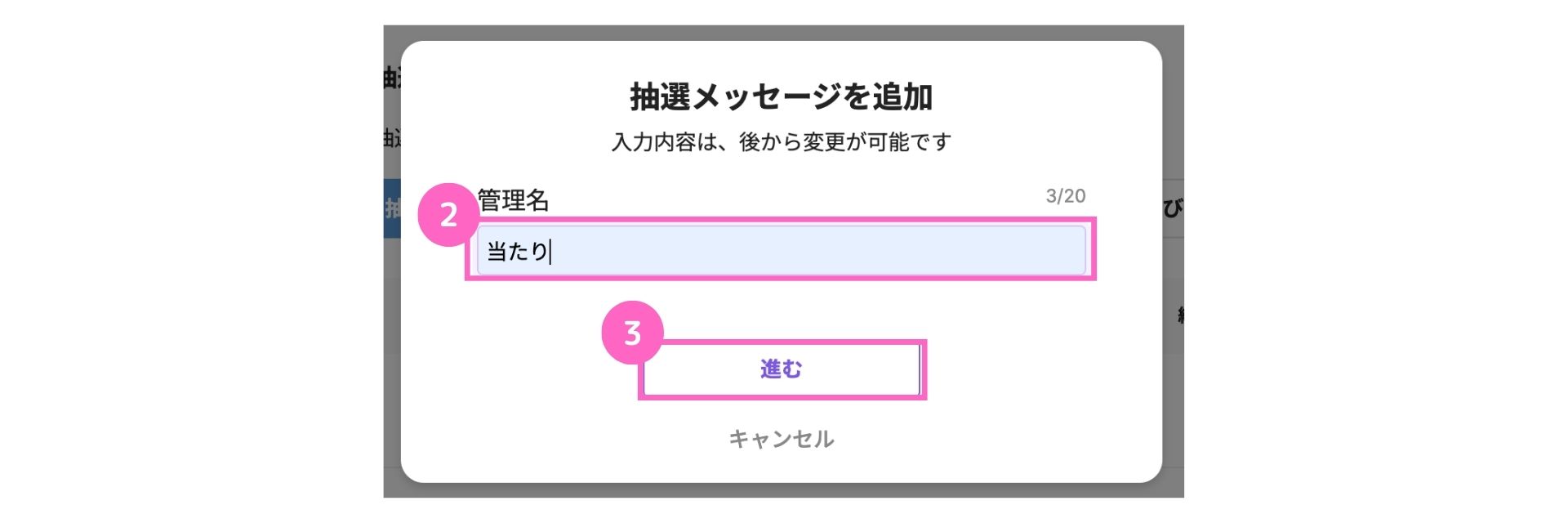Select the dimmed blue tab behind dialog's left edge

tap(392, 208)
